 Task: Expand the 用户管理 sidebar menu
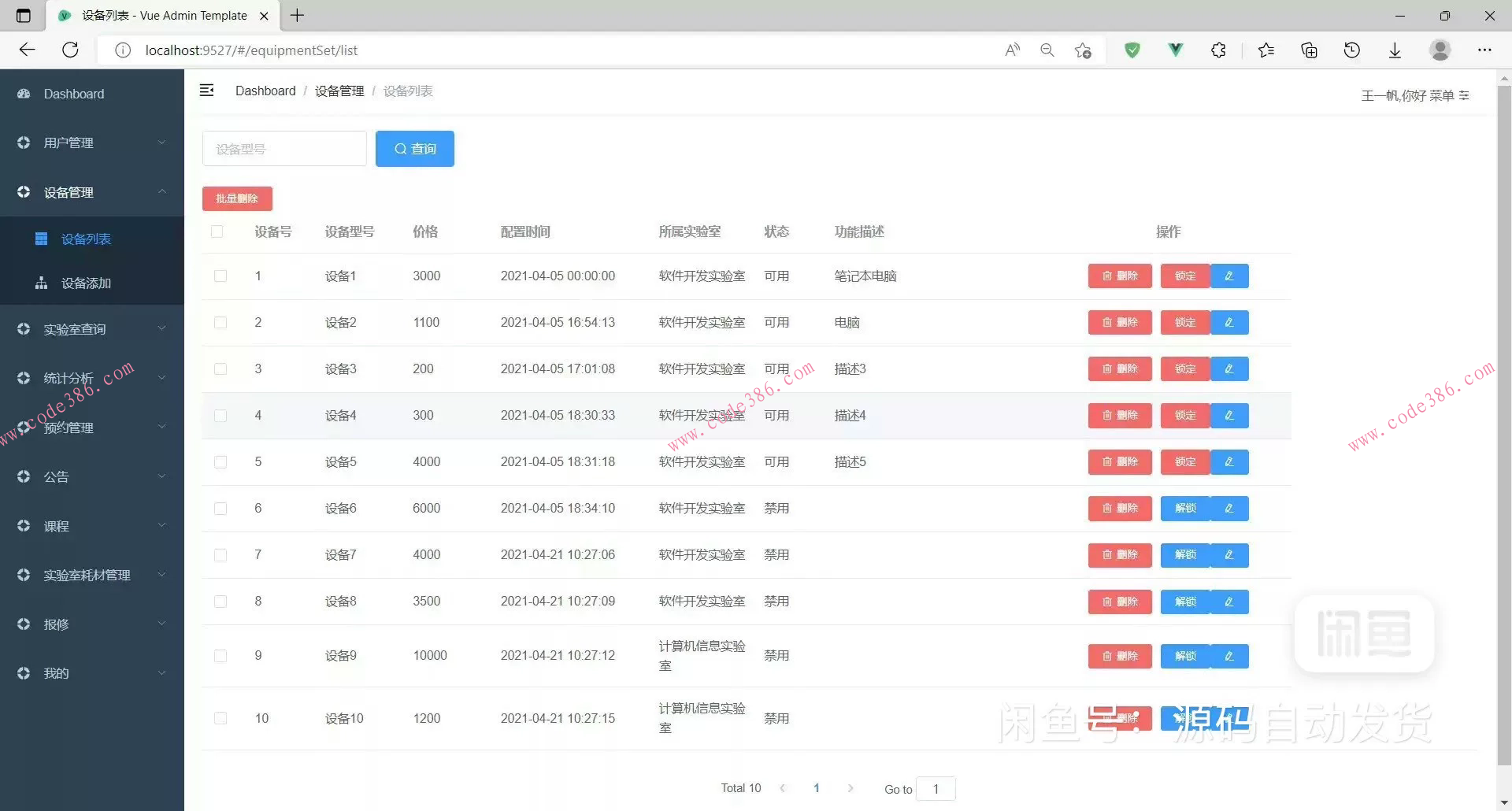(x=92, y=143)
